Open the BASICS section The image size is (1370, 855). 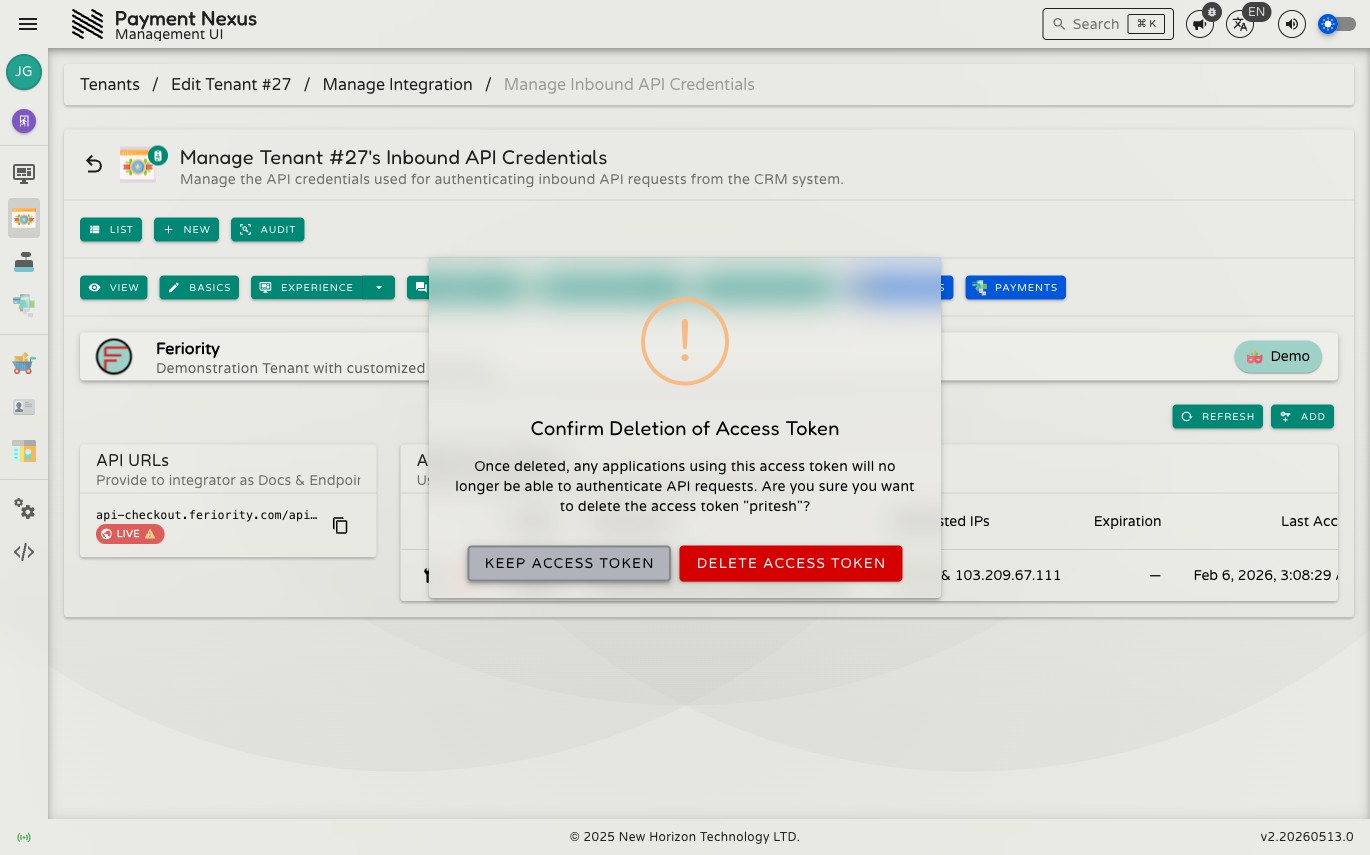[x=199, y=287]
